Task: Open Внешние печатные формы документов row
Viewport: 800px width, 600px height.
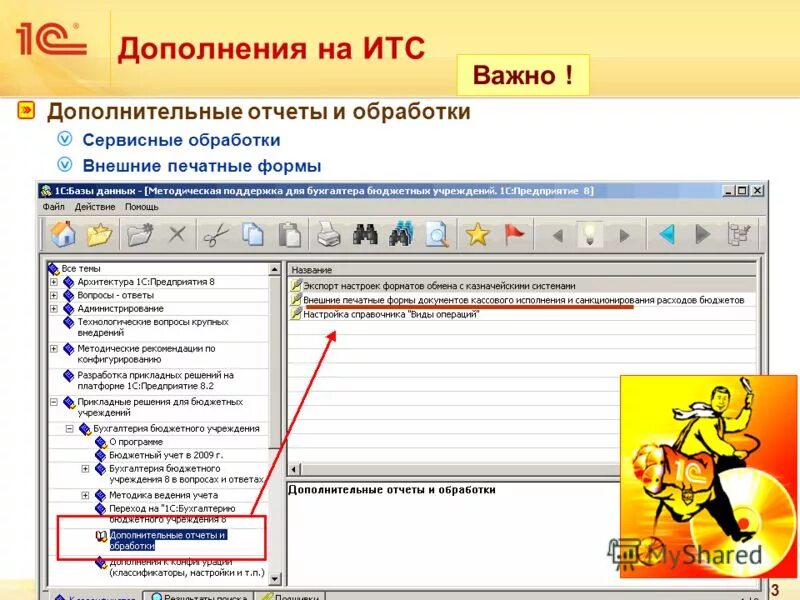Action: (x=521, y=300)
